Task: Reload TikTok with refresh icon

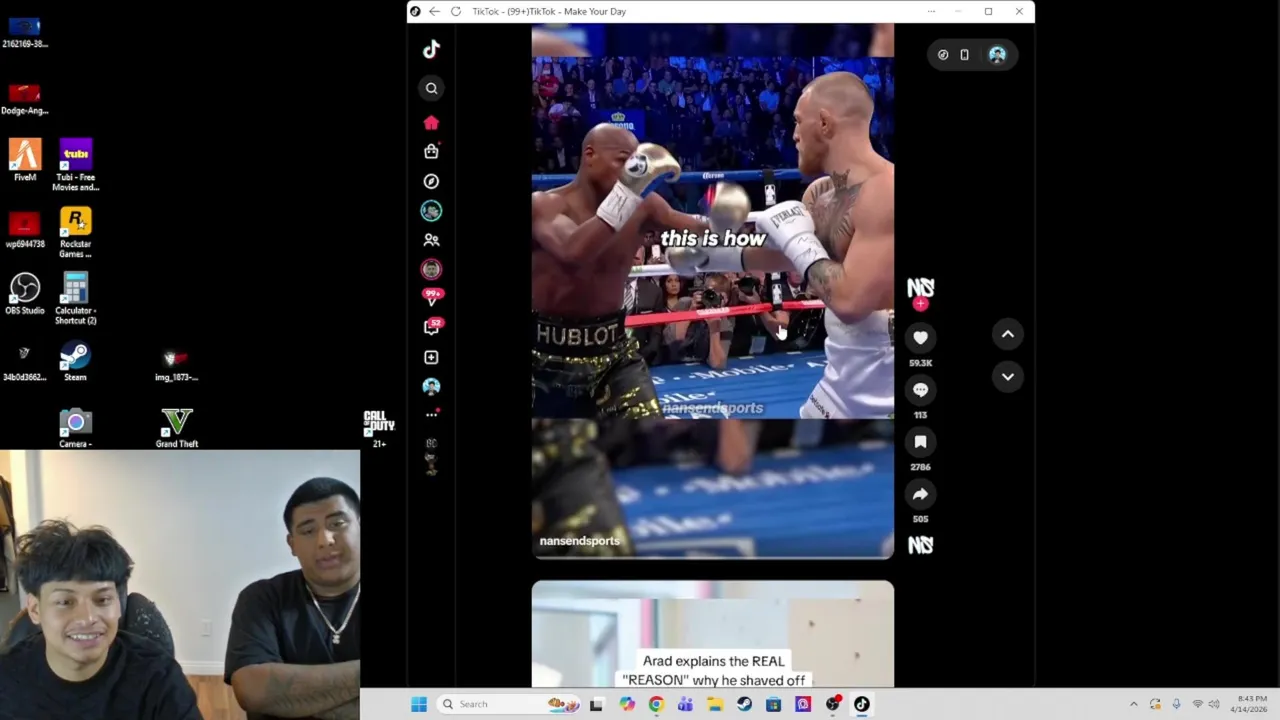Action: coord(456,11)
